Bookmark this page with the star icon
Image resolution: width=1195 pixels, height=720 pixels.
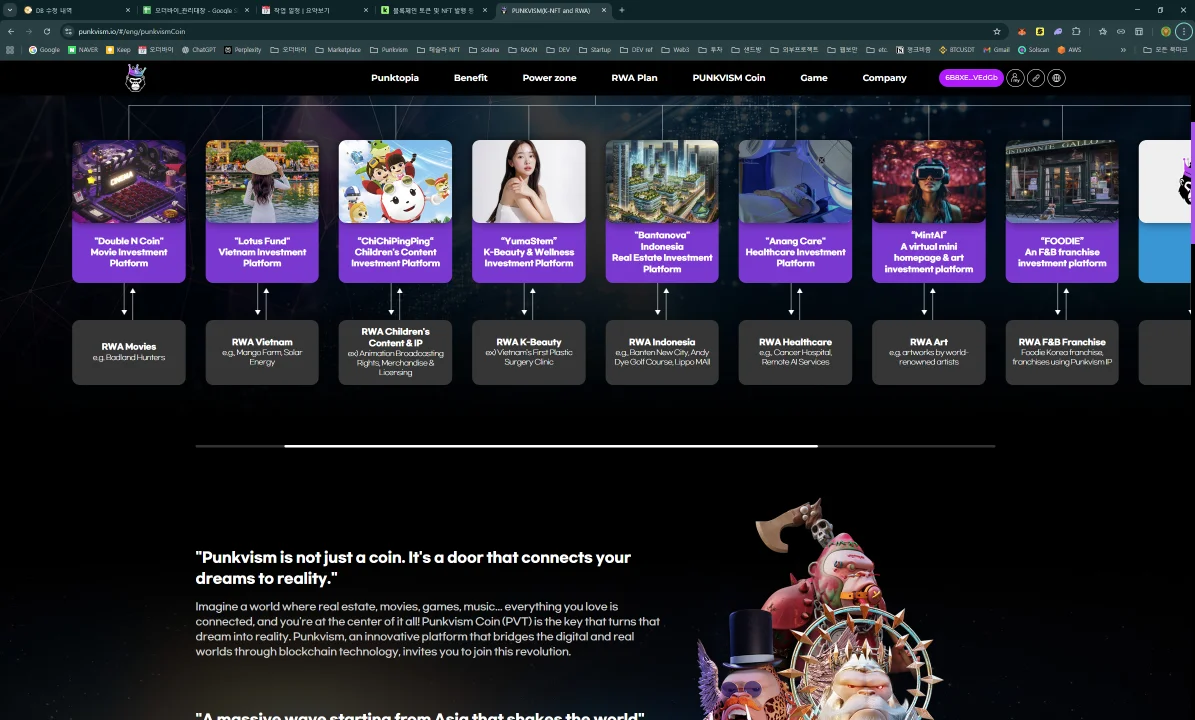tap(996, 31)
